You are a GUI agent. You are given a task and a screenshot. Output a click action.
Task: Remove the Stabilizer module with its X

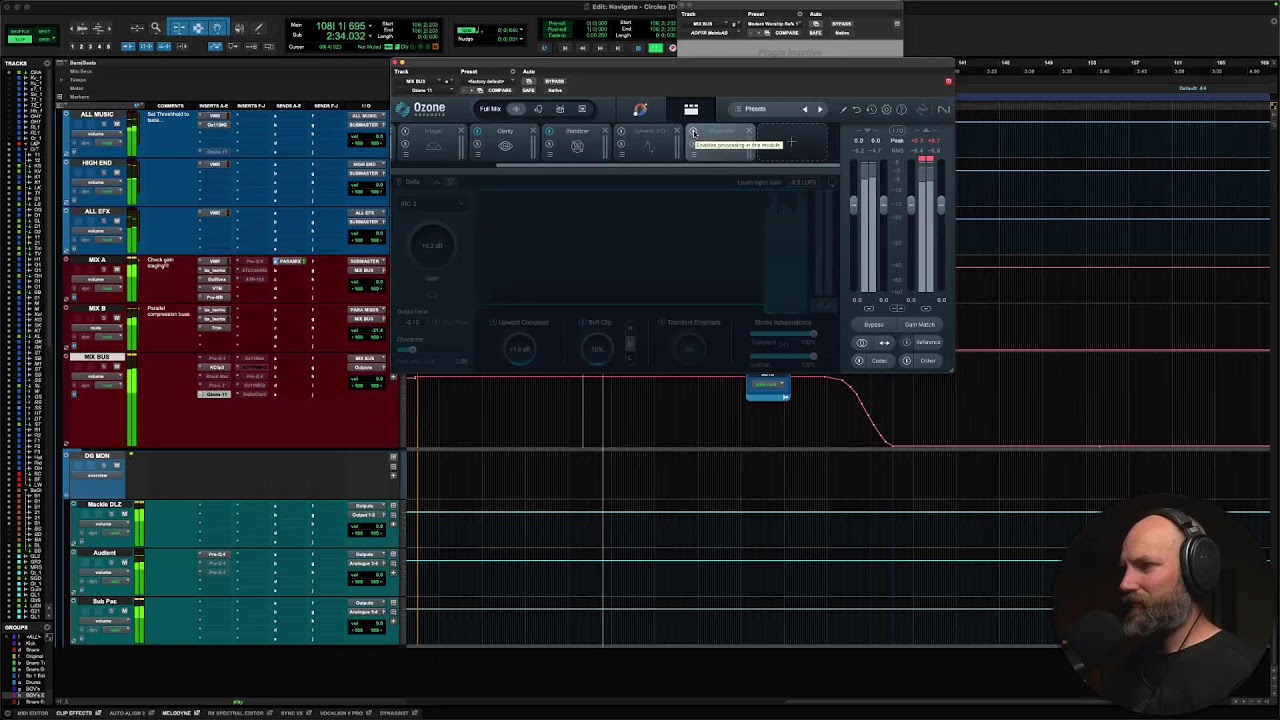[x=604, y=131]
